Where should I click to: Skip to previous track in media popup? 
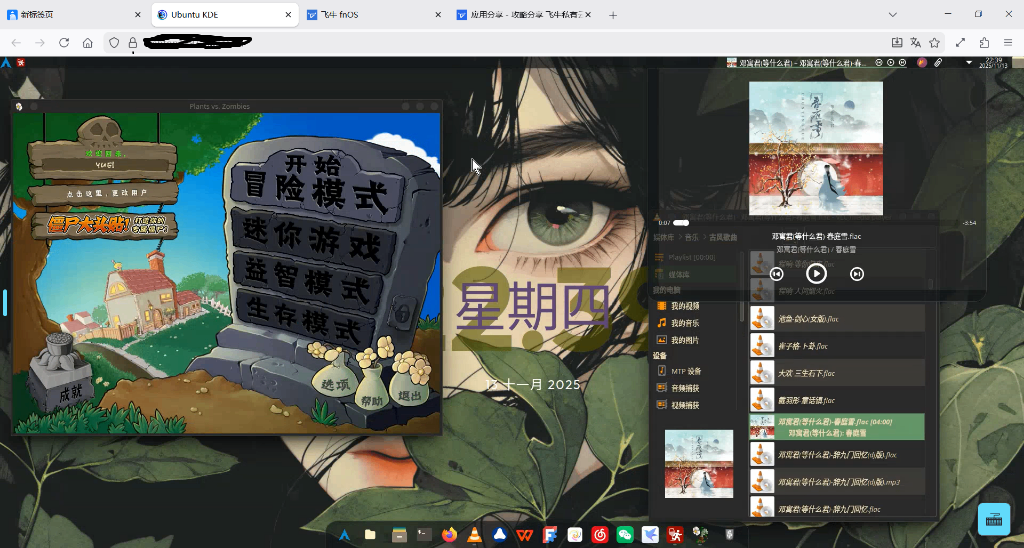[776, 274]
